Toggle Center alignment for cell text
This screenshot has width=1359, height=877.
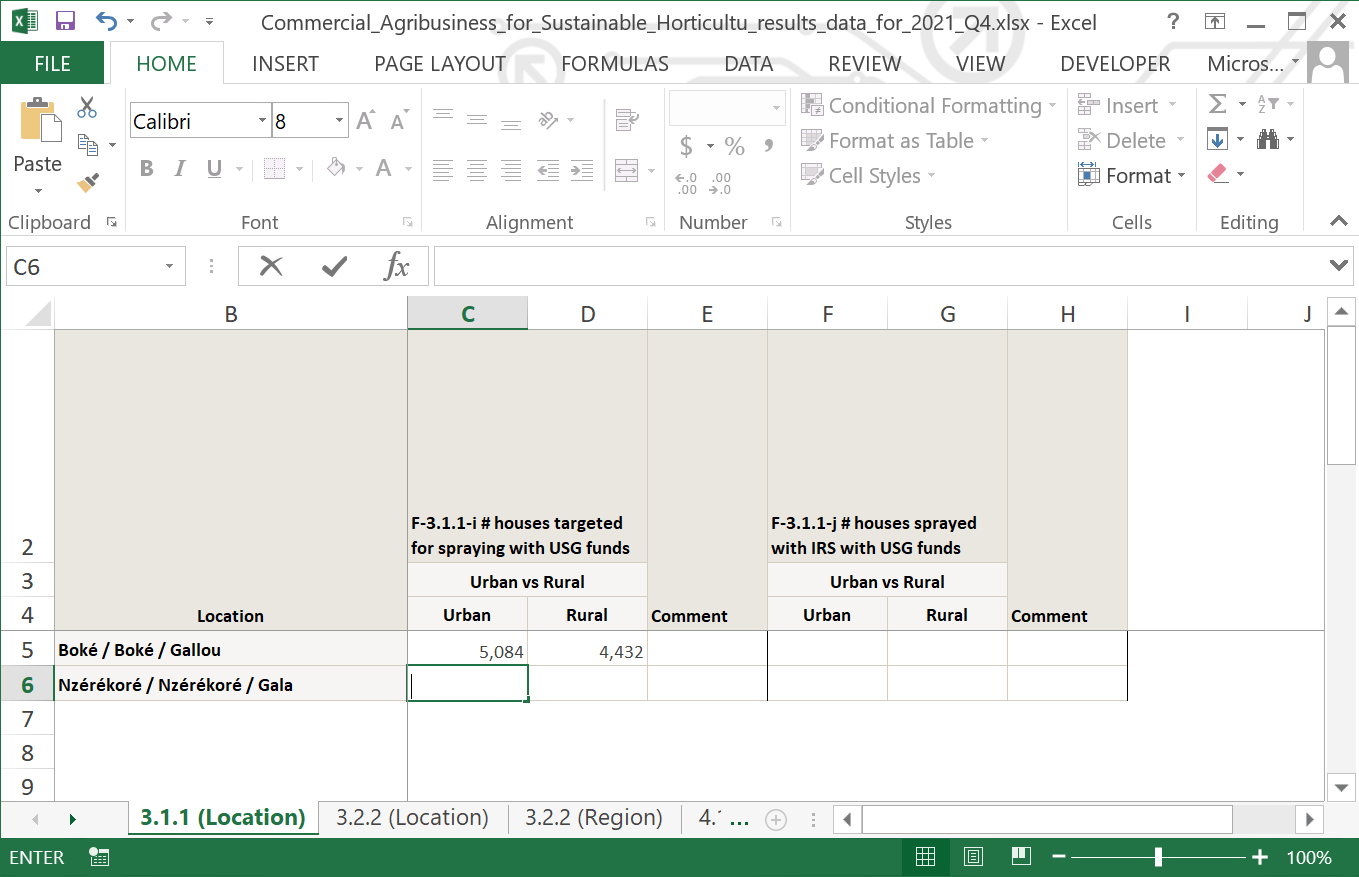coord(477,171)
